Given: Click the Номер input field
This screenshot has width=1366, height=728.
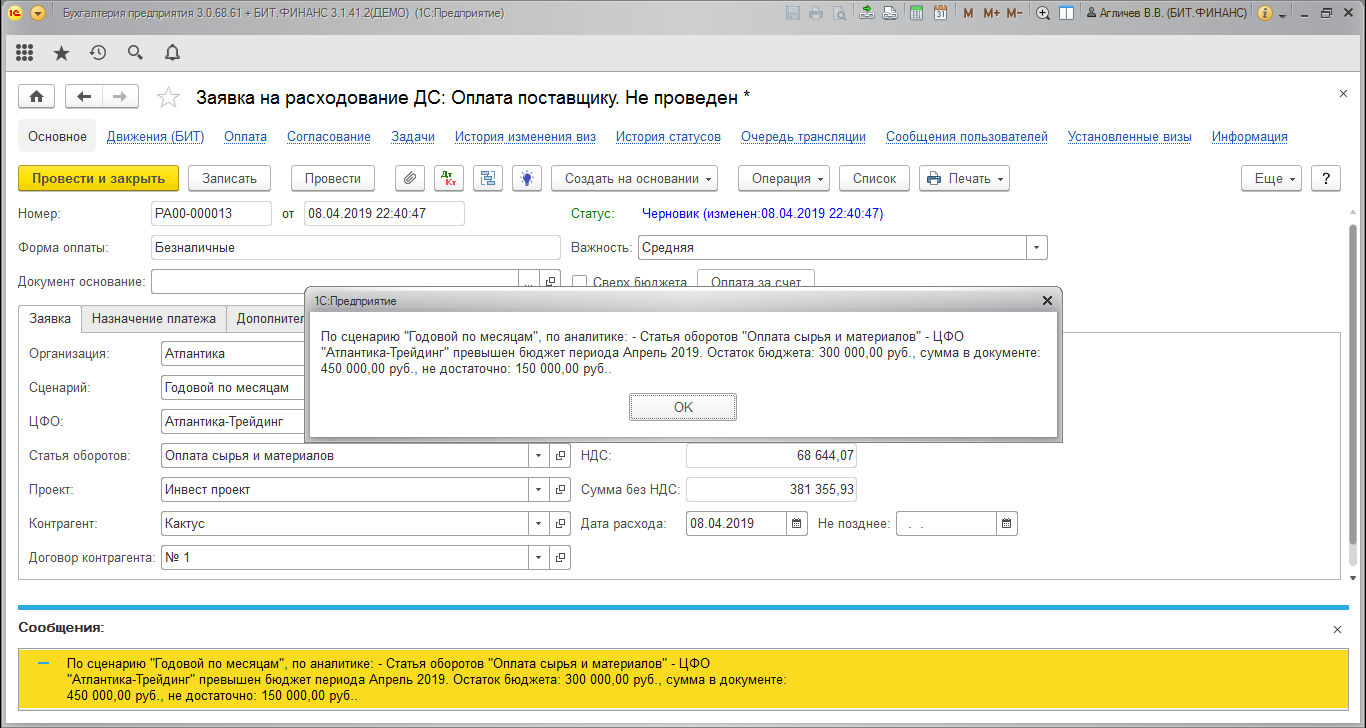Looking at the screenshot, I should (211, 213).
